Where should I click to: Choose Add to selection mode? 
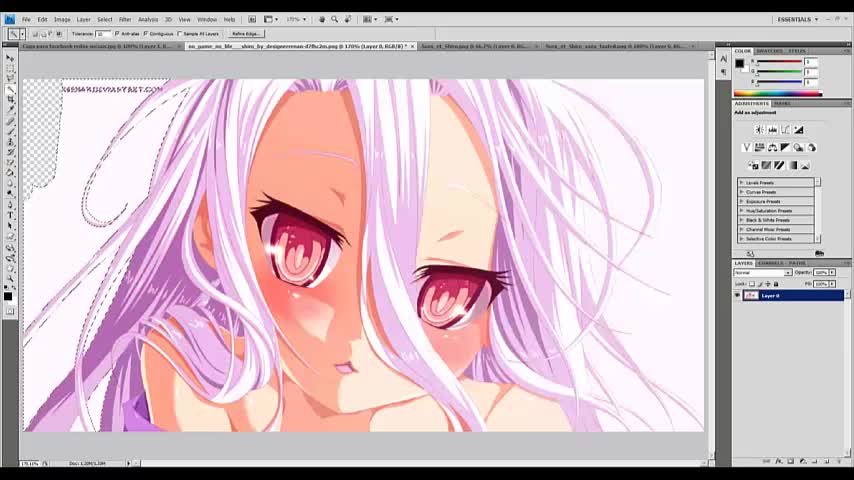coord(42,34)
